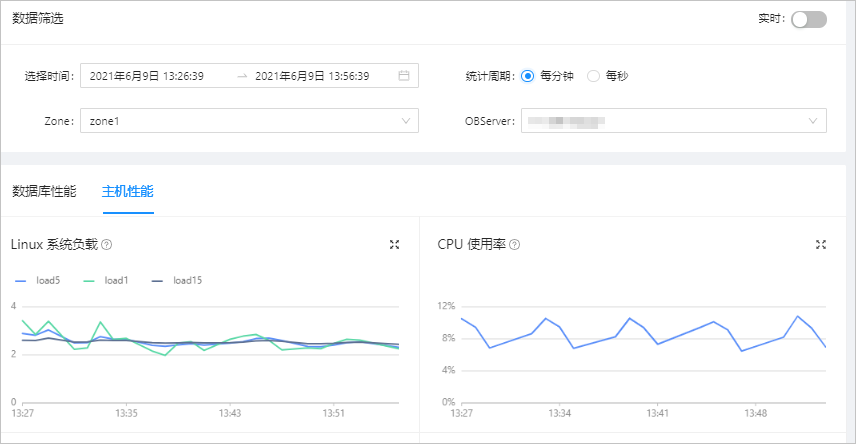Click the 13:48 axis label in CPU chart

pos(756,413)
